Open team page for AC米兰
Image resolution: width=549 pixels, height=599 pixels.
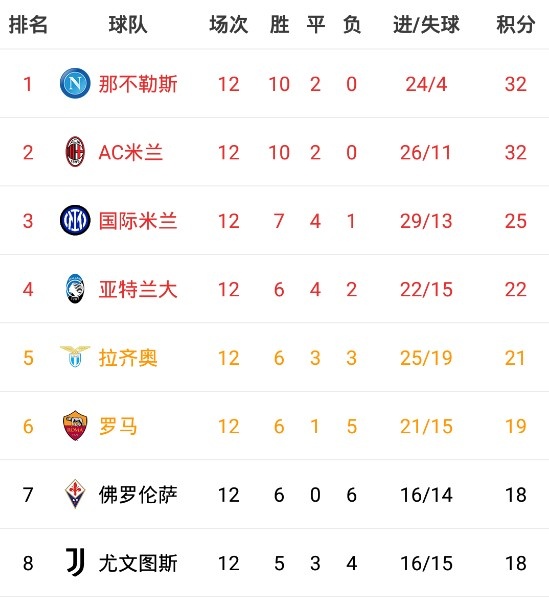coord(131,152)
